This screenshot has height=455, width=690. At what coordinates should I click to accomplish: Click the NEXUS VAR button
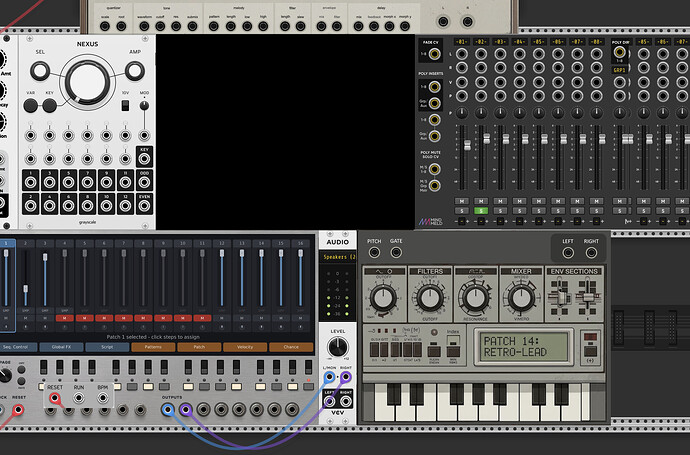[x=30, y=106]
